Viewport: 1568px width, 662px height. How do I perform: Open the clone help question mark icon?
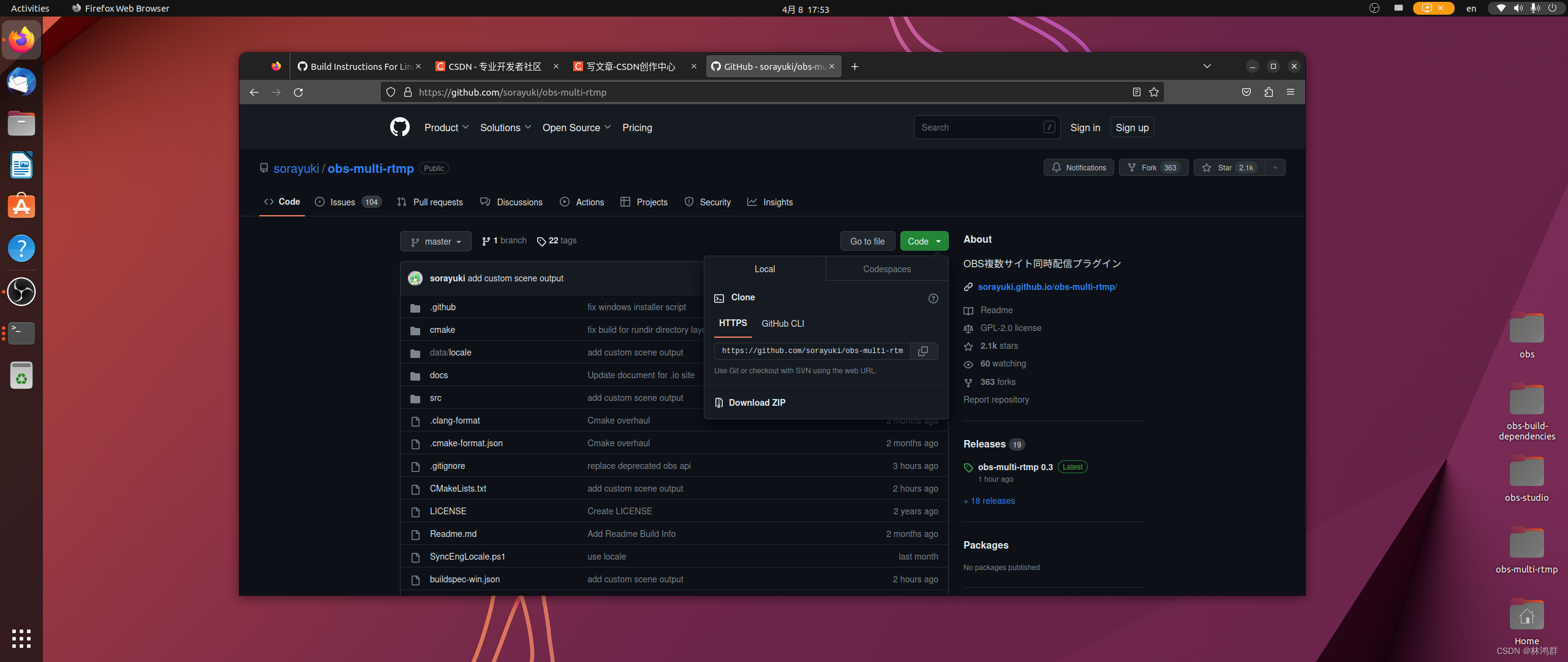(x=933, y=299)
